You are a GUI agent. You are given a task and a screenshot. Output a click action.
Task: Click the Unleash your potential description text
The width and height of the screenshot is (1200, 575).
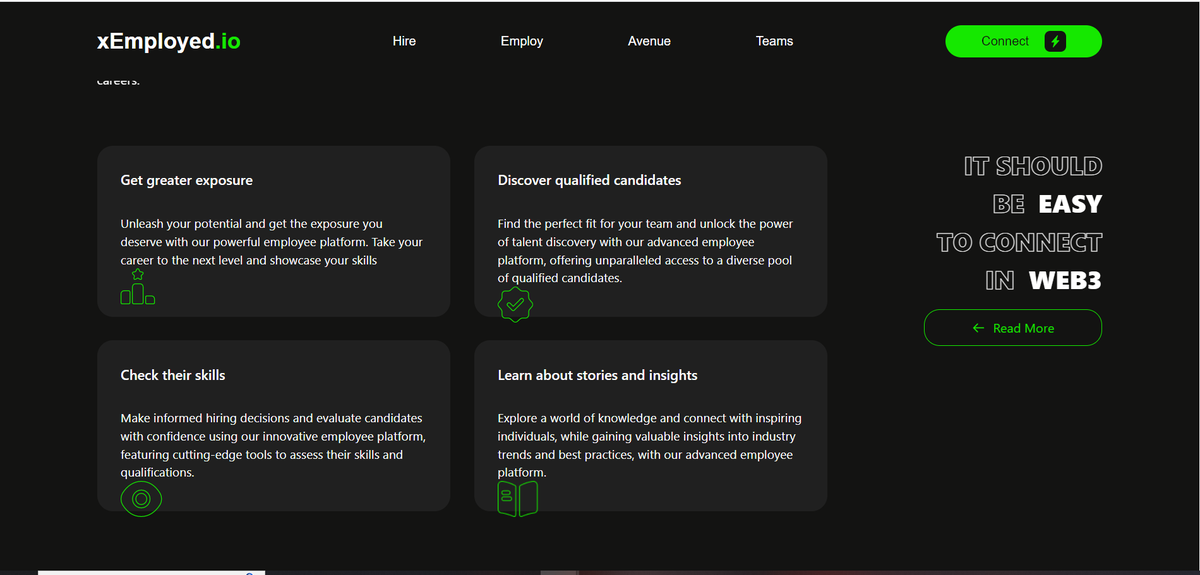[x=272, y=242]
